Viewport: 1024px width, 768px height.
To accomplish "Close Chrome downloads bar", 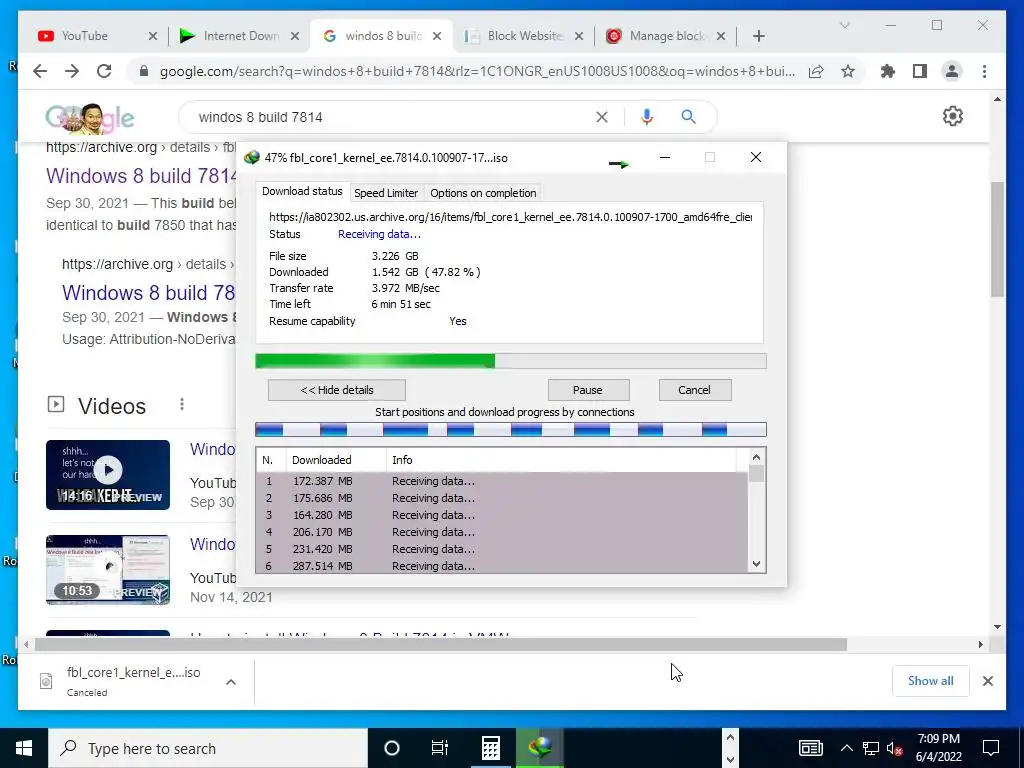I will [x=987, y=681].
